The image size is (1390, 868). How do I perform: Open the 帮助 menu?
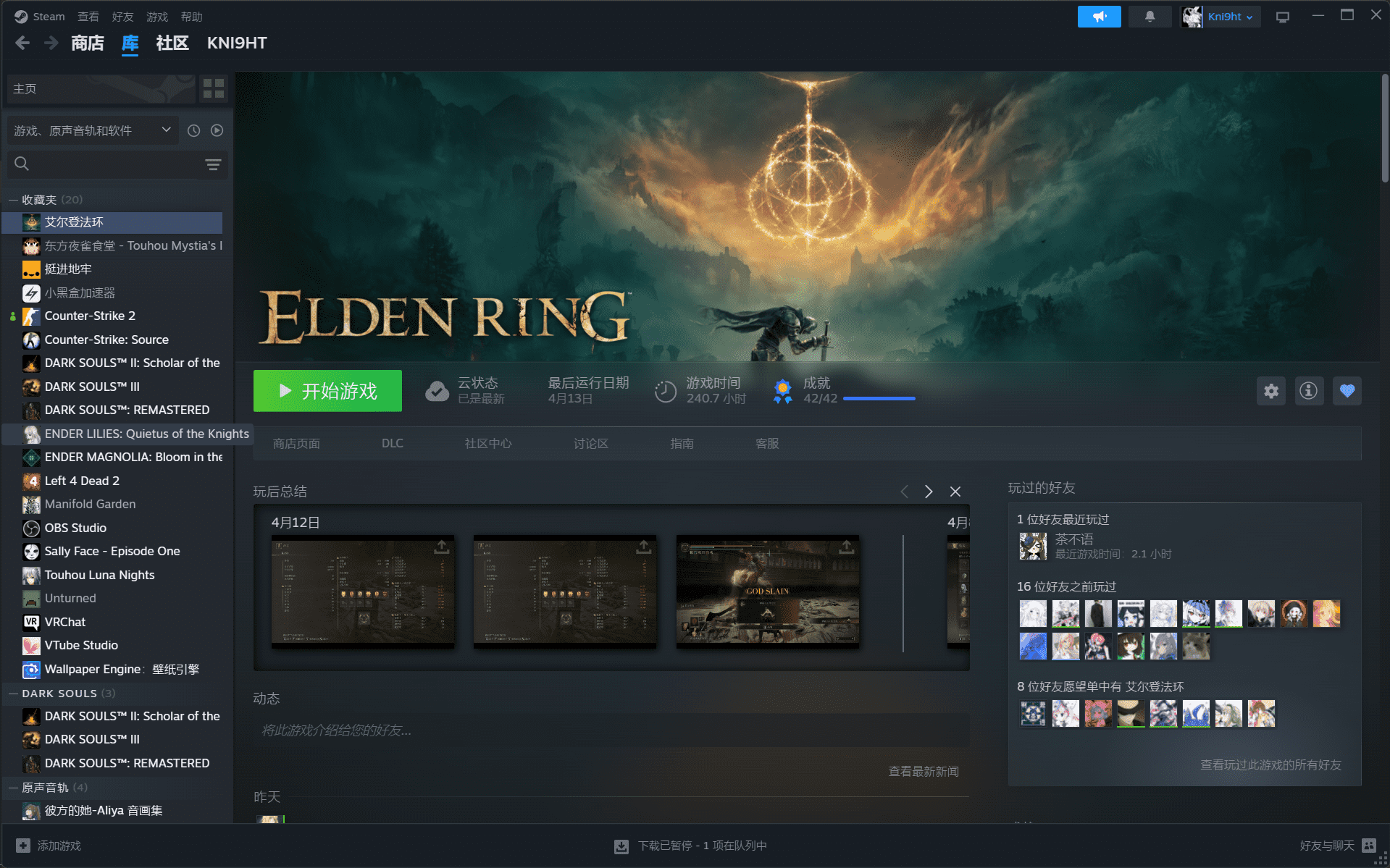[191, 17]
